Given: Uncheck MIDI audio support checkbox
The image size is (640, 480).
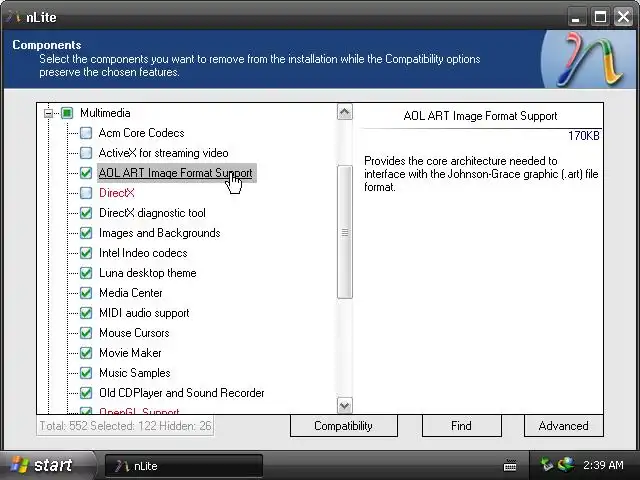Looking at the screenshot, I should (x=86, y=313).
